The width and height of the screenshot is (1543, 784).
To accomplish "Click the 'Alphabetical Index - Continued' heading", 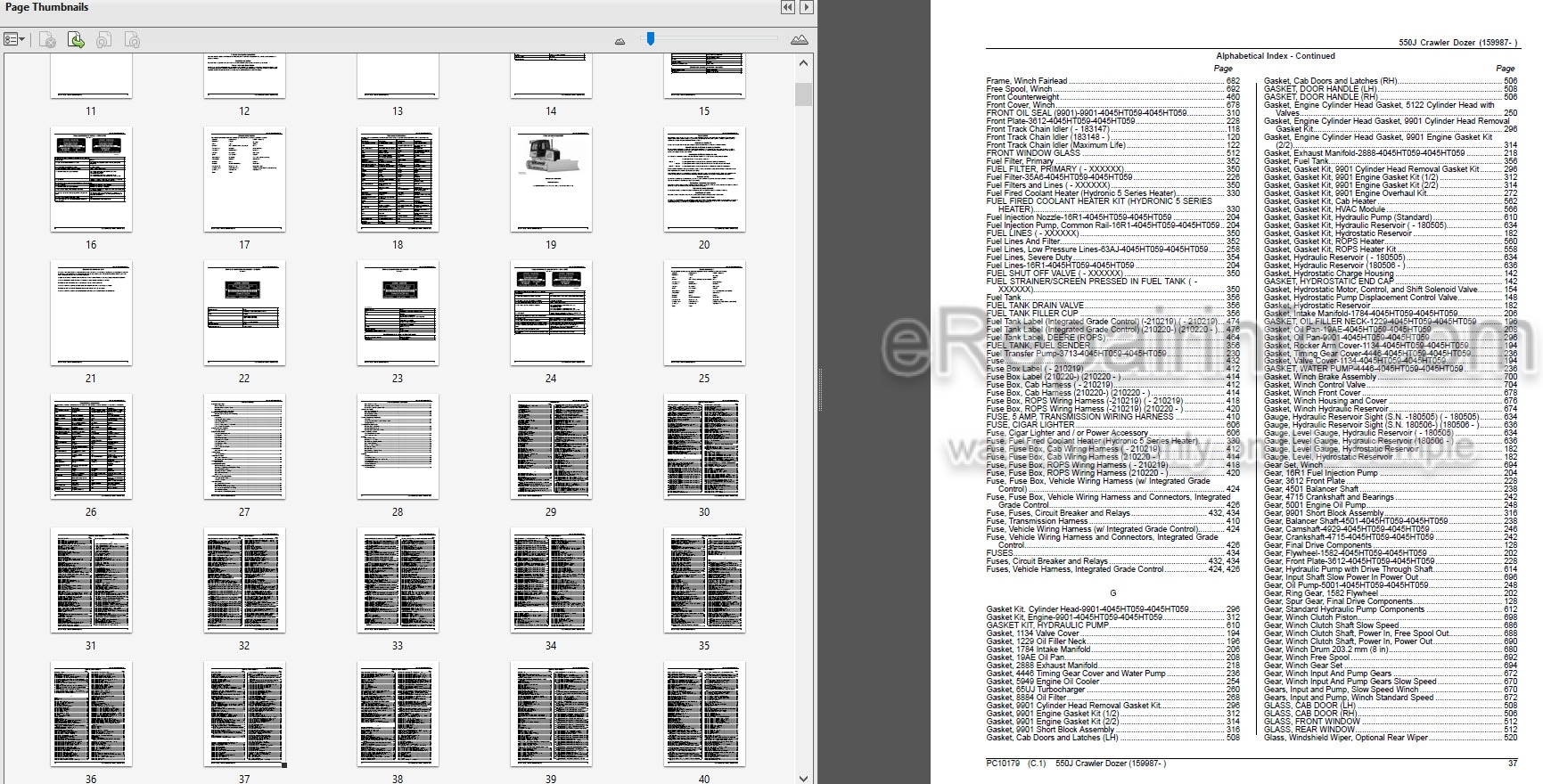I will [1276, 56].
